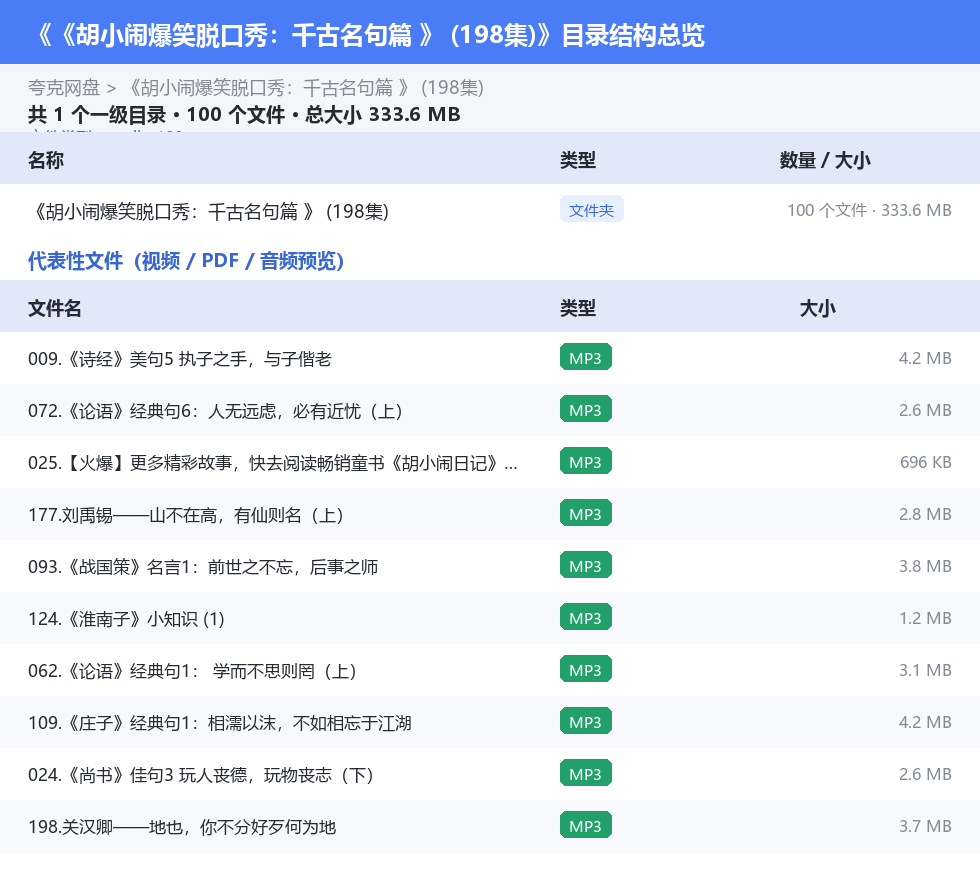The width and height of the screenshot is (980, 884).
Task: Open folder row 《胡小闹爆笑脱口秀：千古名句篇 》(198集)
Action: pos(210,211)
